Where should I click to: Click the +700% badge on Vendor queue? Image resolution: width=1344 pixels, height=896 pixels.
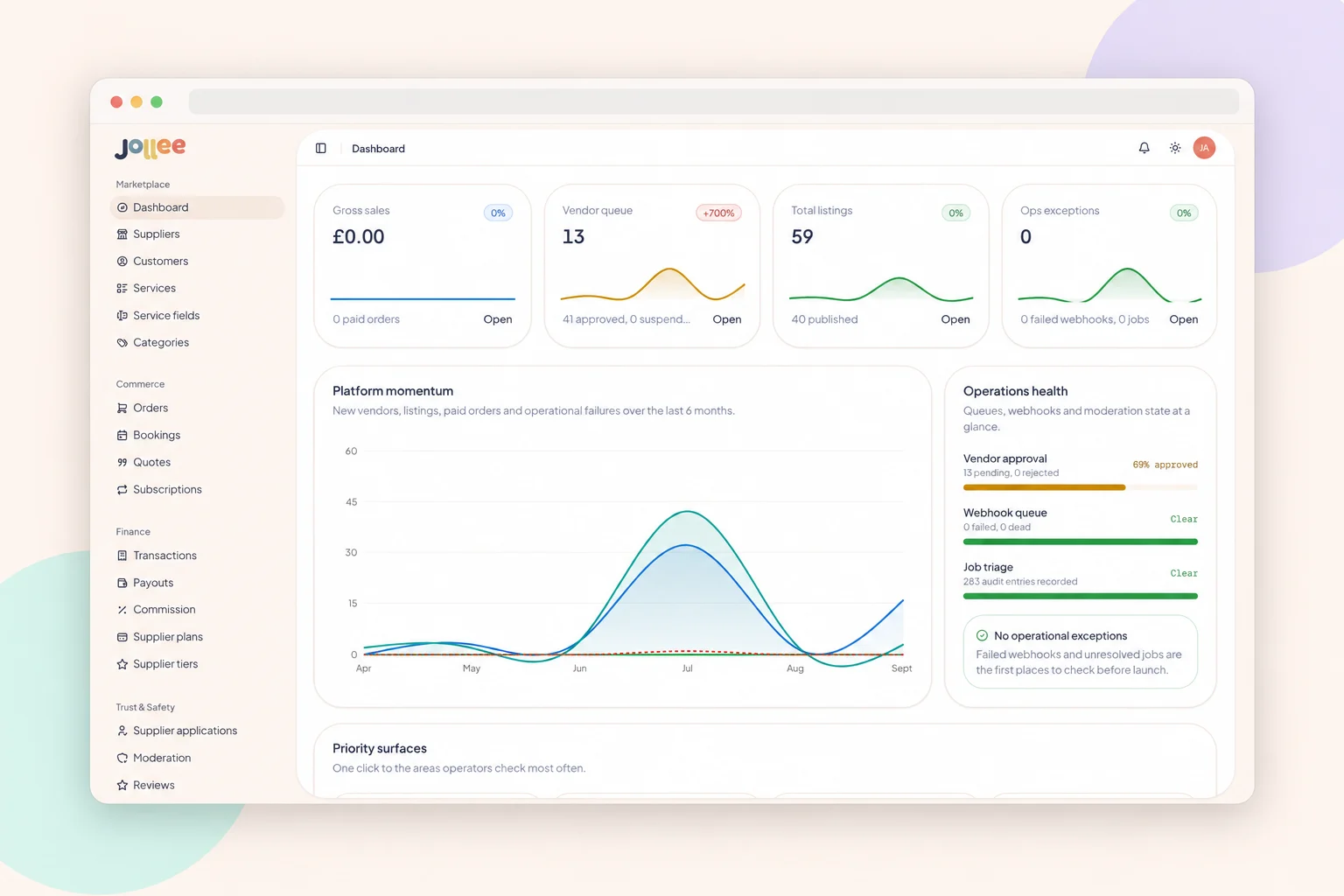718,213
